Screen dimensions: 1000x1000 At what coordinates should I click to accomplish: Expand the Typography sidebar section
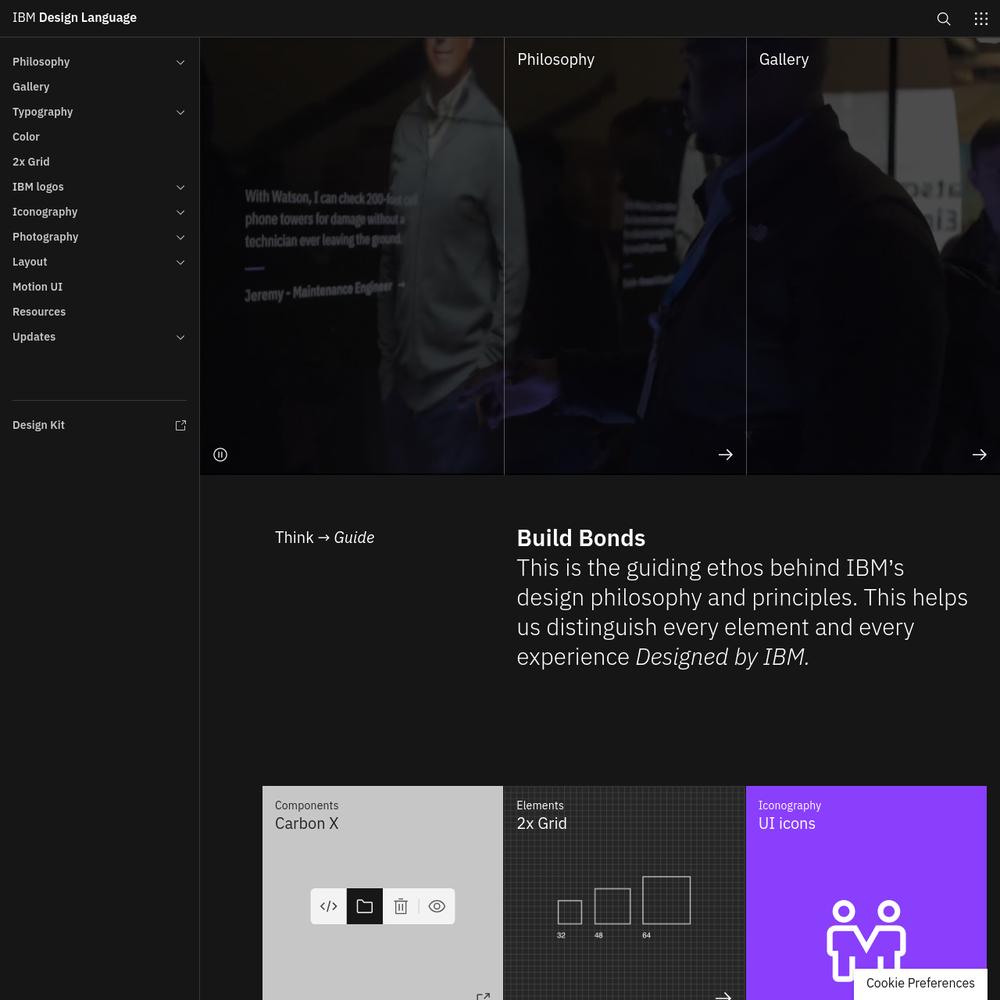[180, 112]
